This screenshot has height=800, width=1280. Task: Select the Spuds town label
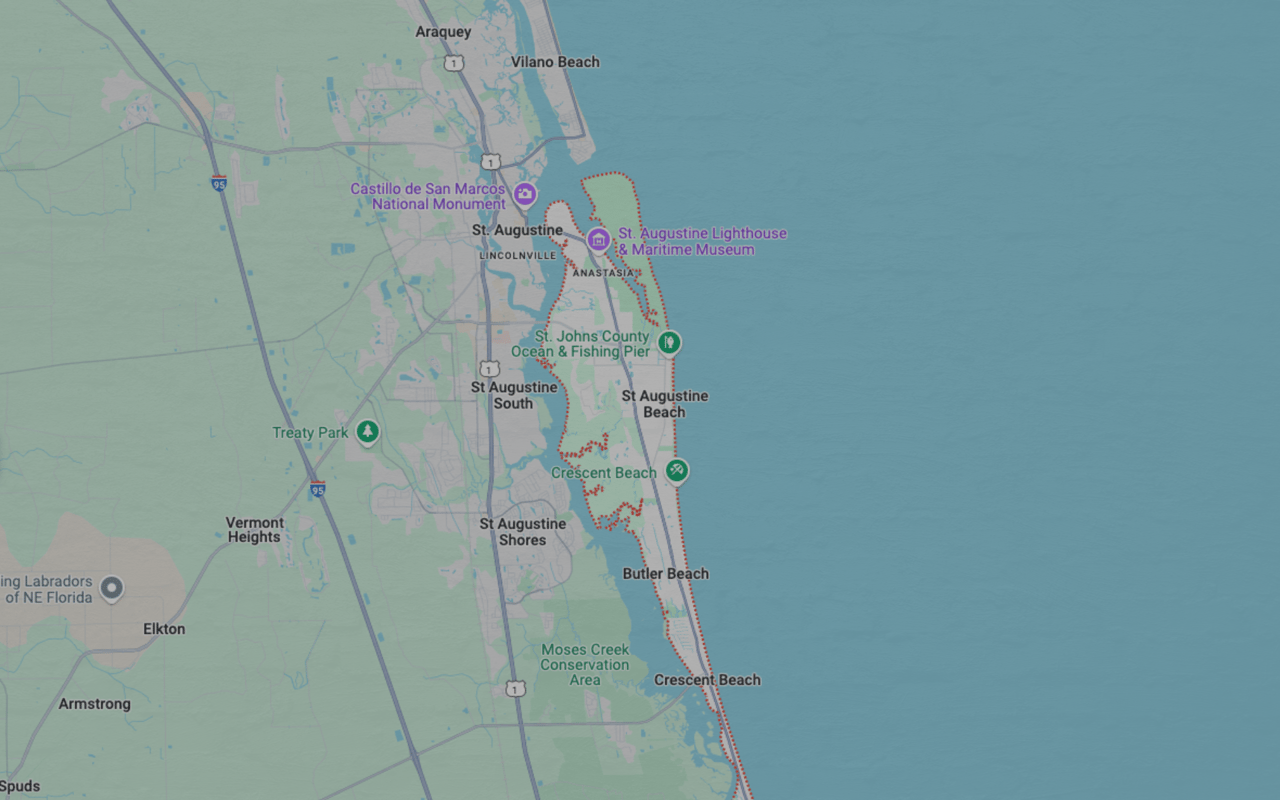click(x=20, y=786)
